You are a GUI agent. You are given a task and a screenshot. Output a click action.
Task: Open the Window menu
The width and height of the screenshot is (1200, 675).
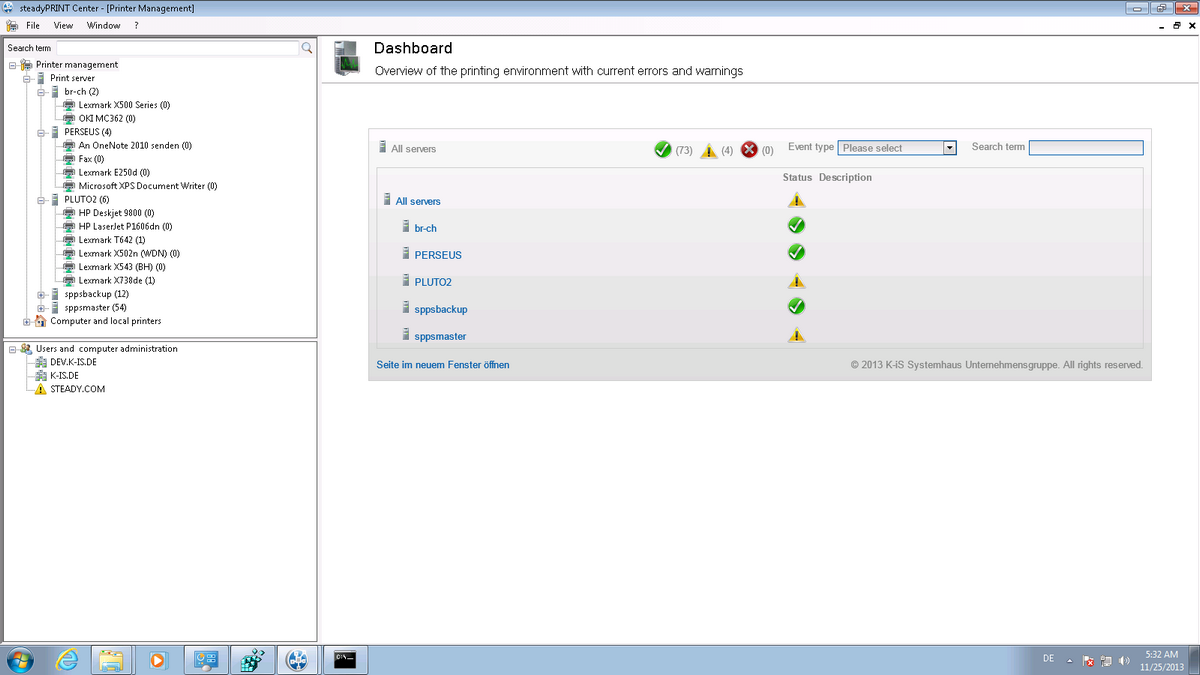[103, 25]
